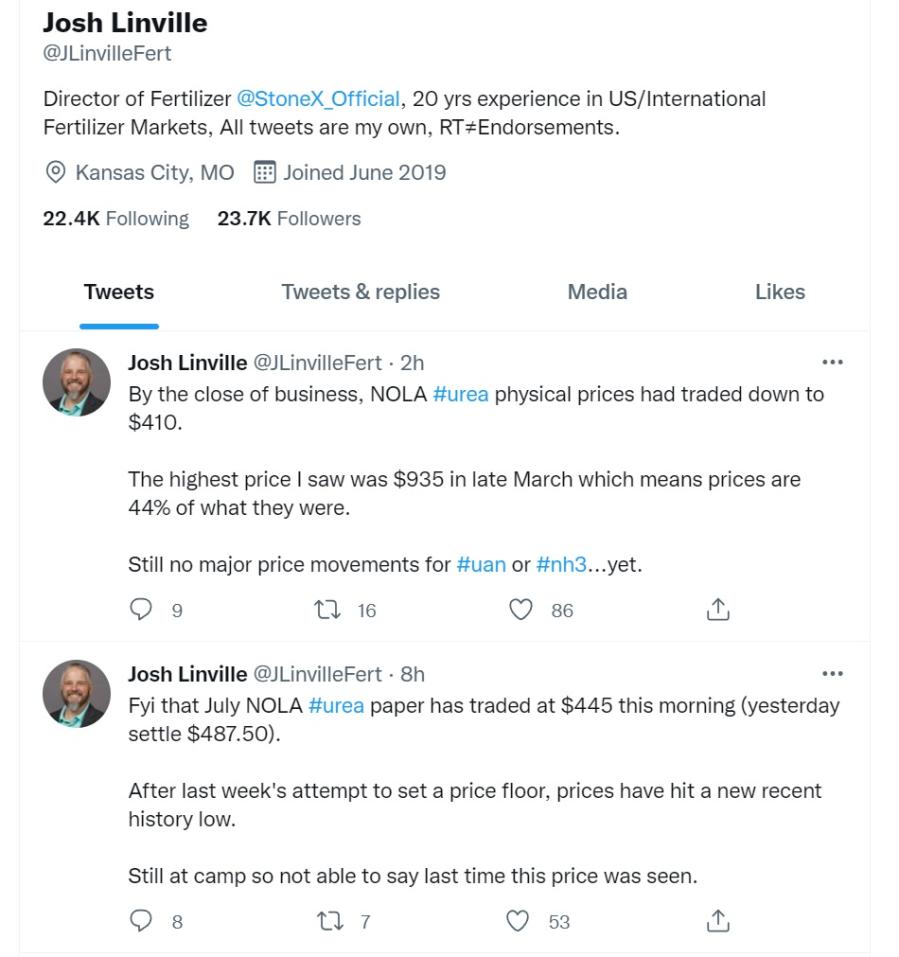The height and width of the screenshot is (957, 899).
Task: Share the July NOLA urea paper tweet
Action: point(718,921)
